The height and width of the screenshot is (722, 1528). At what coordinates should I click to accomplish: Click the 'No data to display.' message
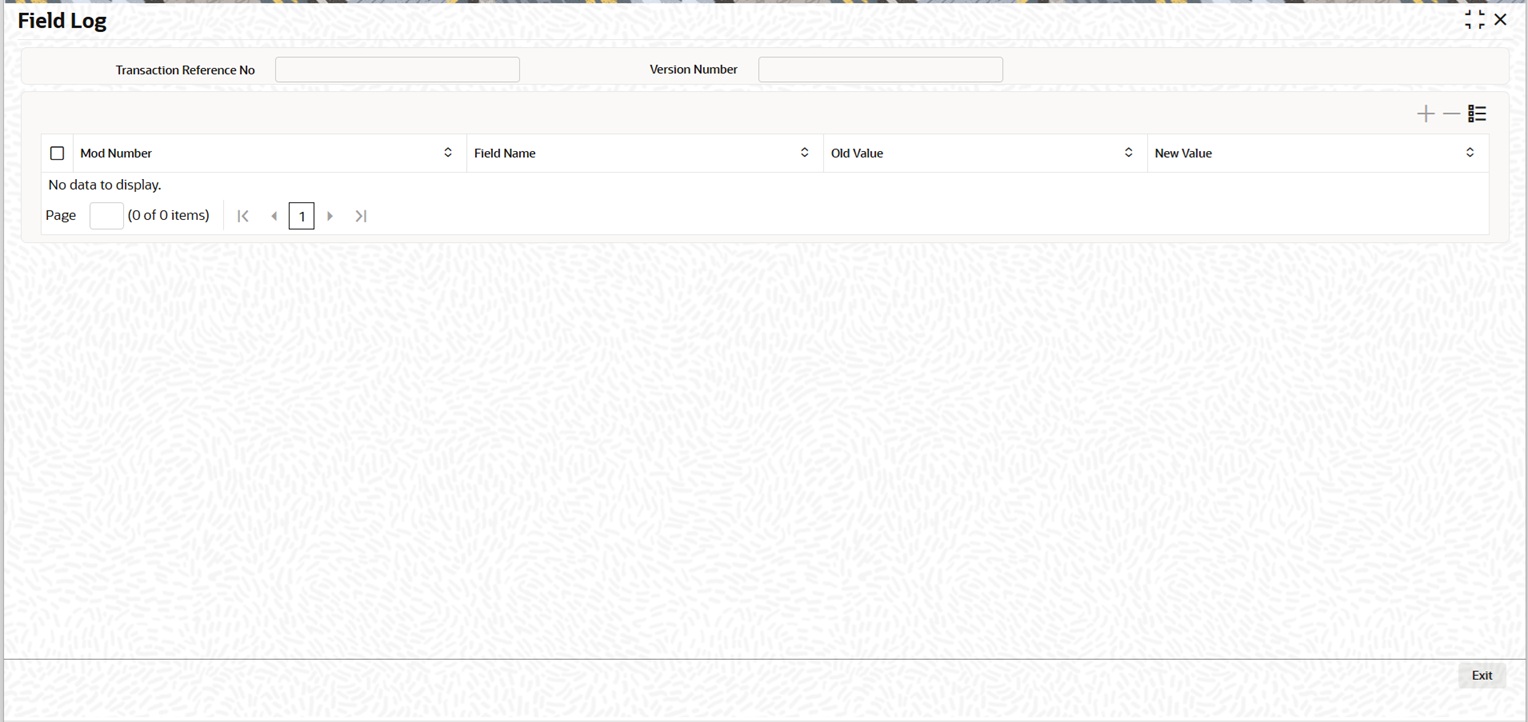pyautogui.click(x=105, y=185)
